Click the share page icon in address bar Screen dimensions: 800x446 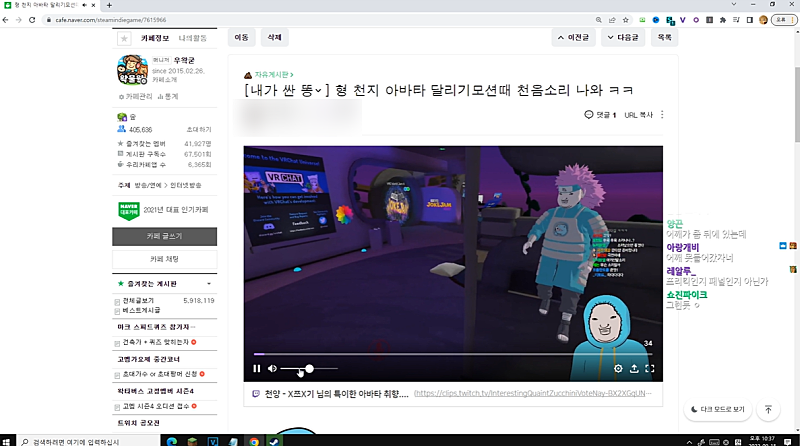click(x=612, y=20)
